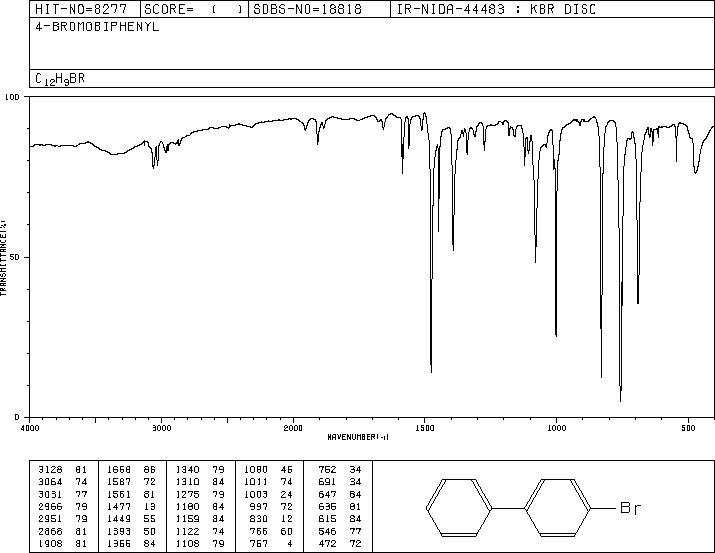This screenshot has height=553, width=715.
Task: Click the Br atom label in structure
Action: coord(631,508)
